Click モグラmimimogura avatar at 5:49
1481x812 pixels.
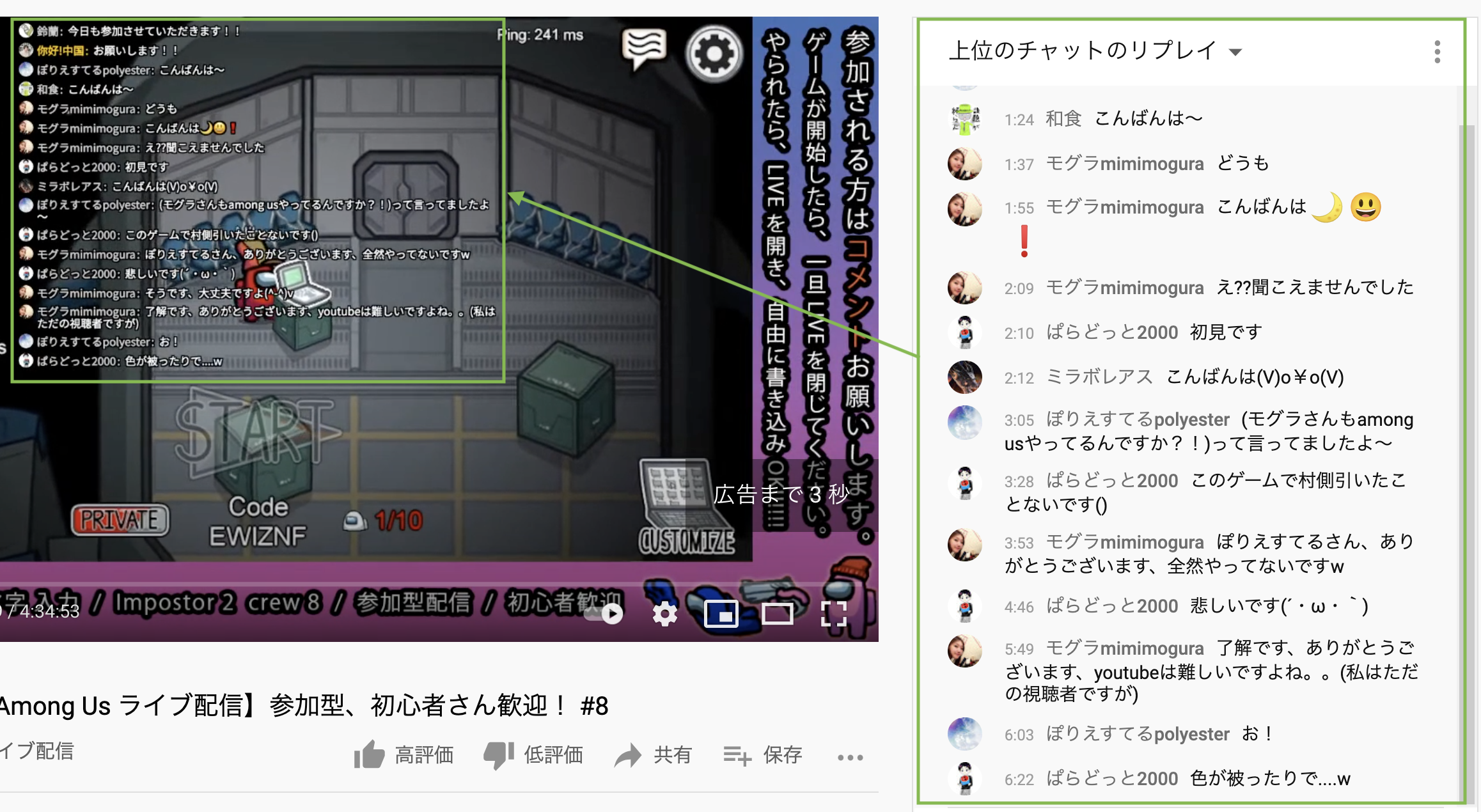point(965,651)
